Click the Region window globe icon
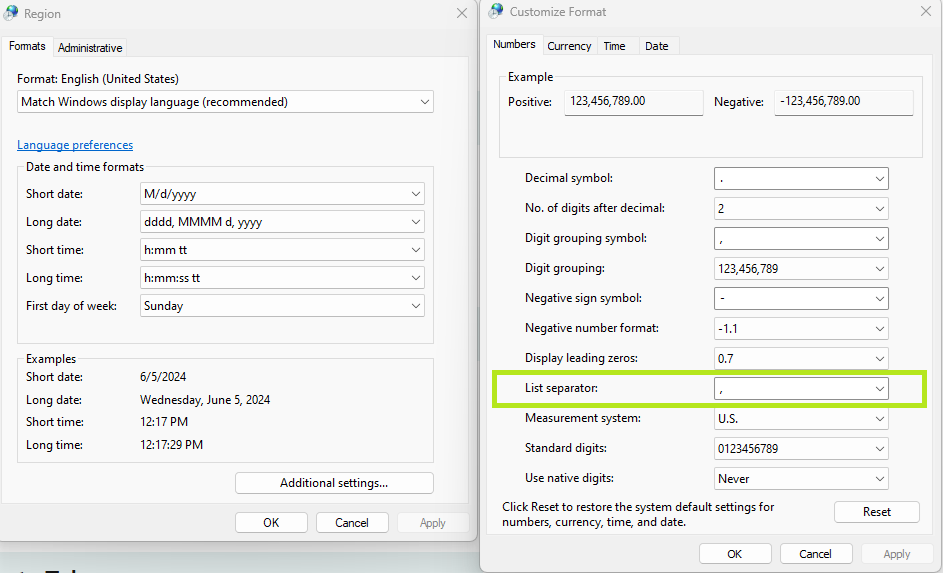The image size is (943, 573). pyautogui.click(x=11, y=13)
